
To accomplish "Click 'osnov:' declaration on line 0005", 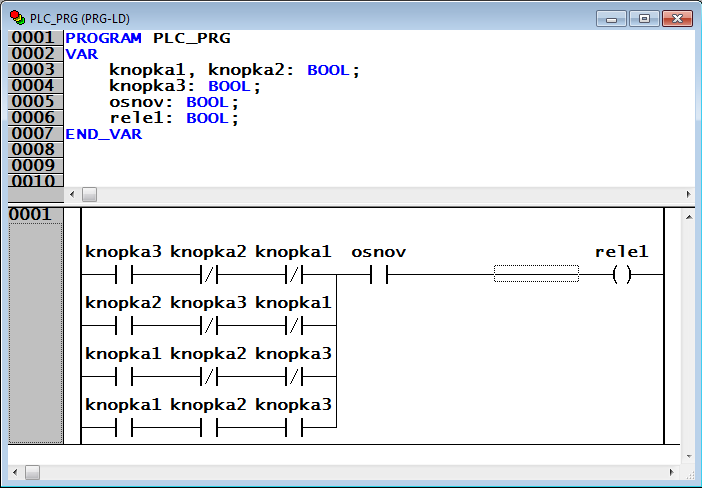I will point(141,102).
